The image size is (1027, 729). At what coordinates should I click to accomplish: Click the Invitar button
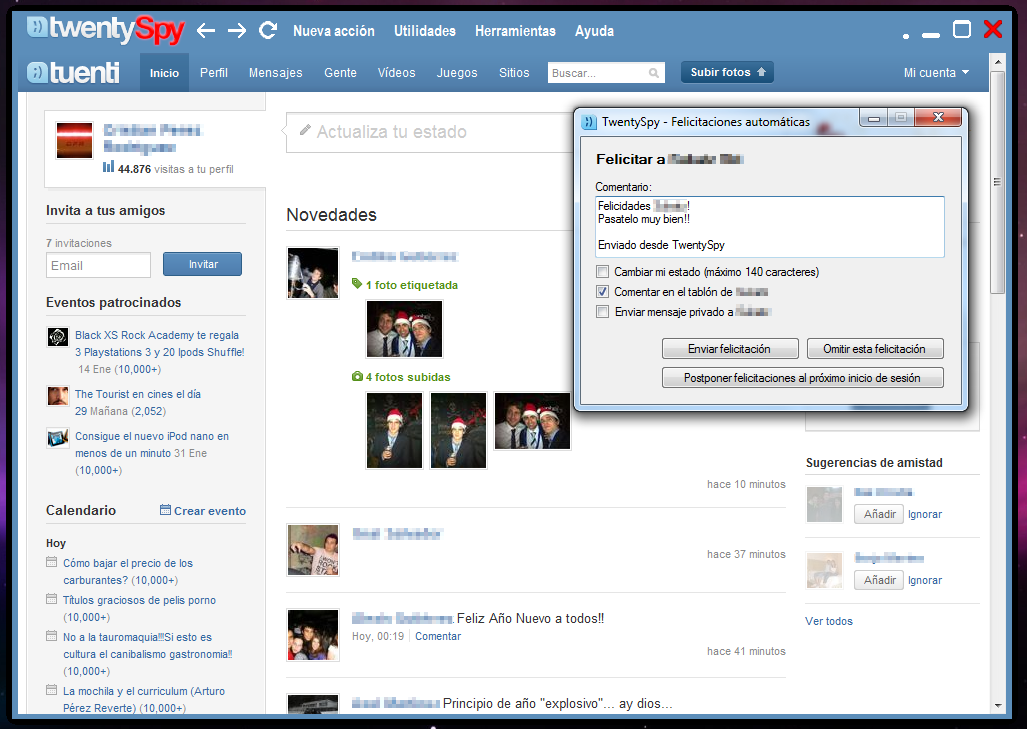[202, 264]
